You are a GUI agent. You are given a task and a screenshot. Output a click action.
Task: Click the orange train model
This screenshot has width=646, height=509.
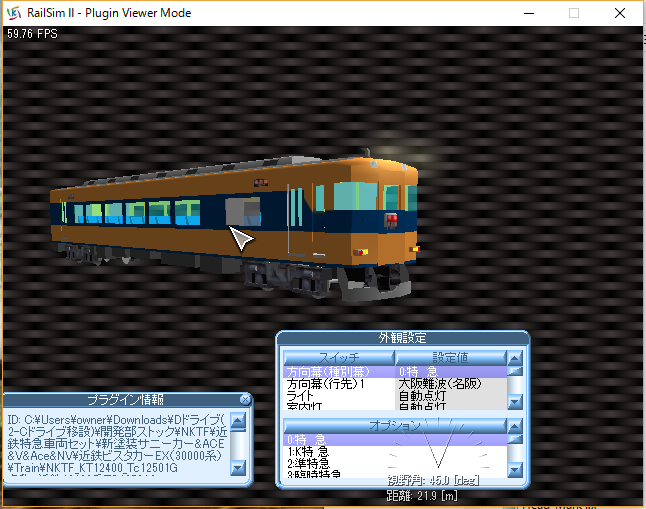click(235, 225)
